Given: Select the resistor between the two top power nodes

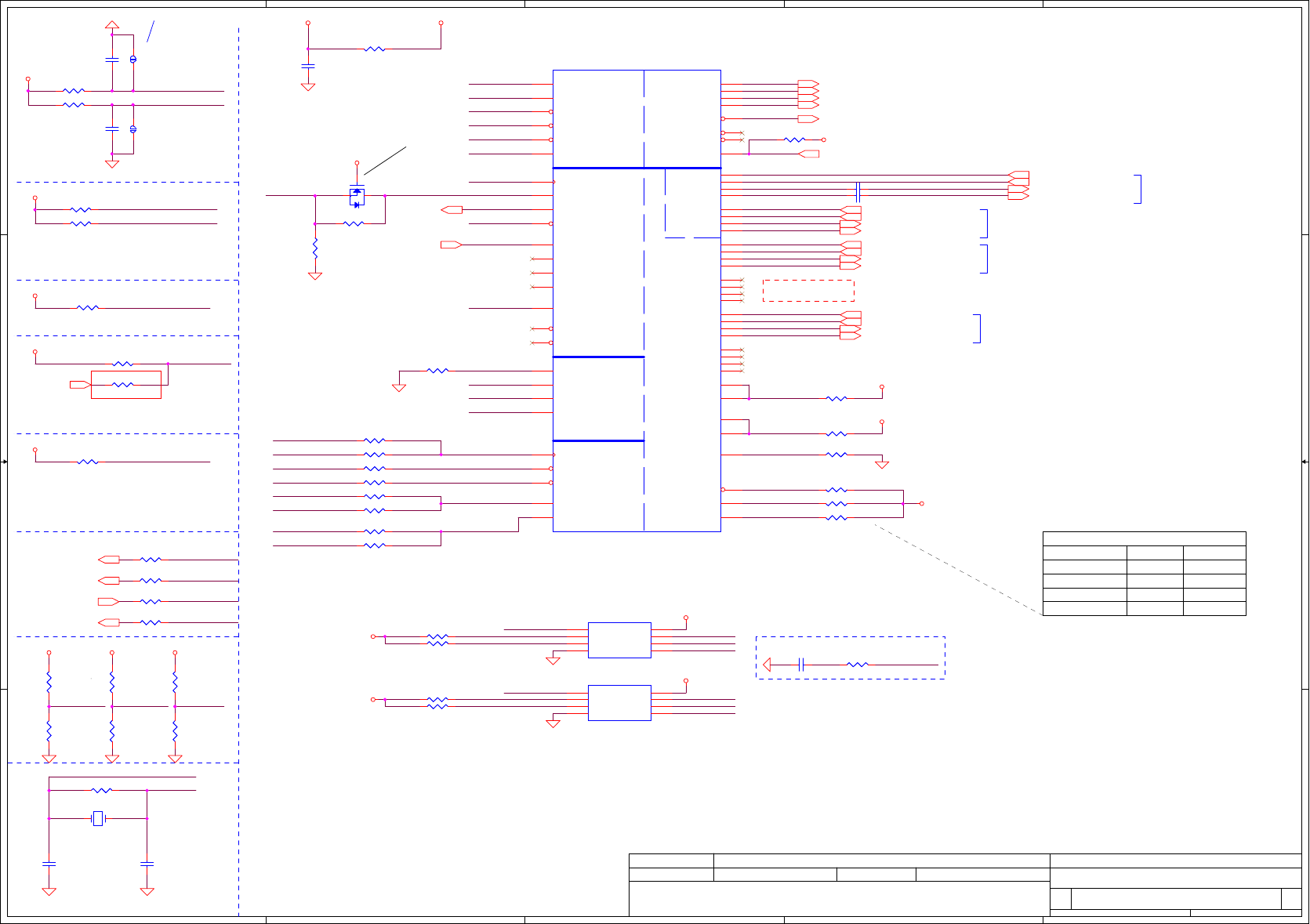Looking at the screenshot, I should [x=375, y=49].
